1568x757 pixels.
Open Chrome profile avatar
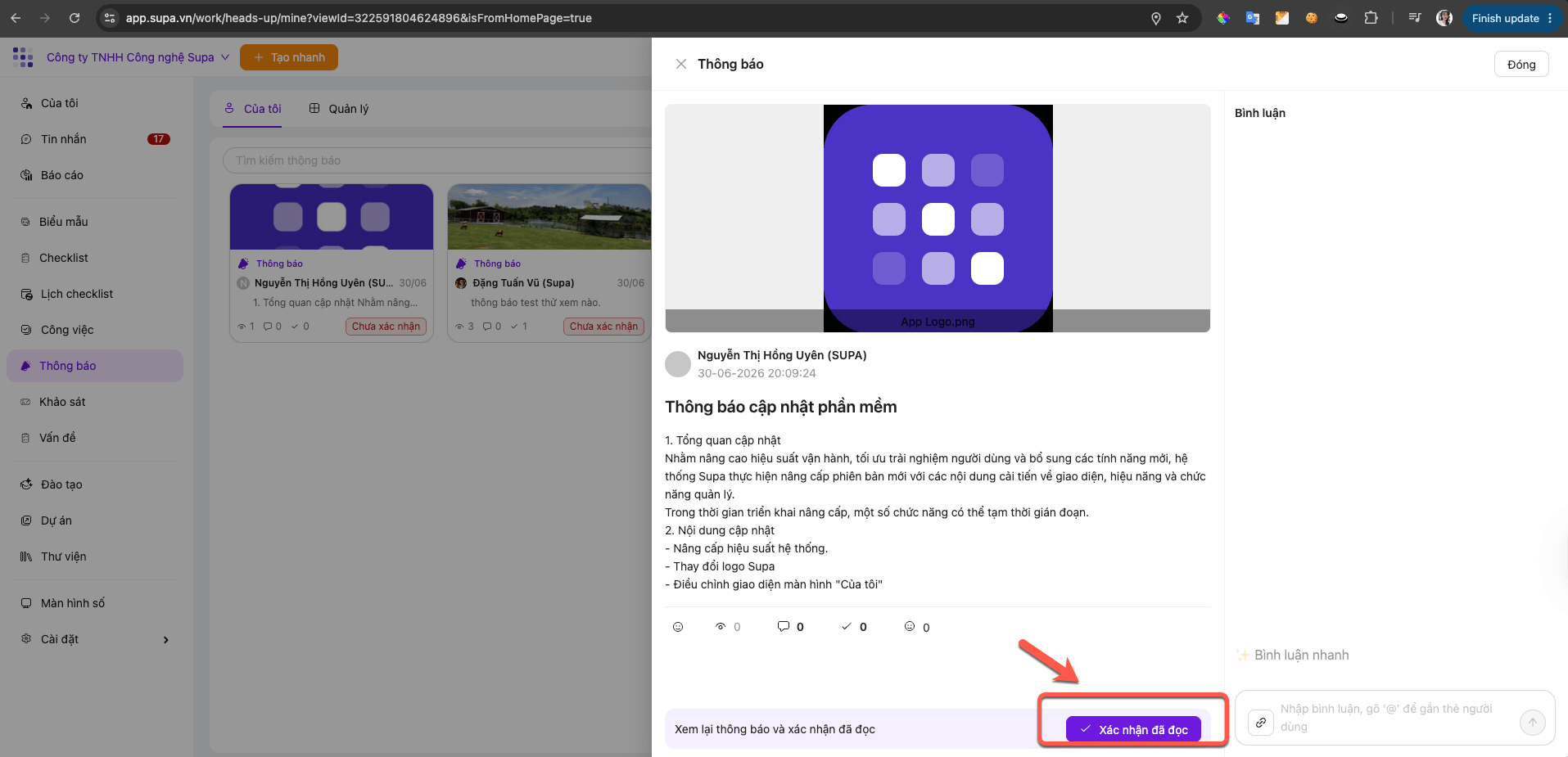point(1444,18)
